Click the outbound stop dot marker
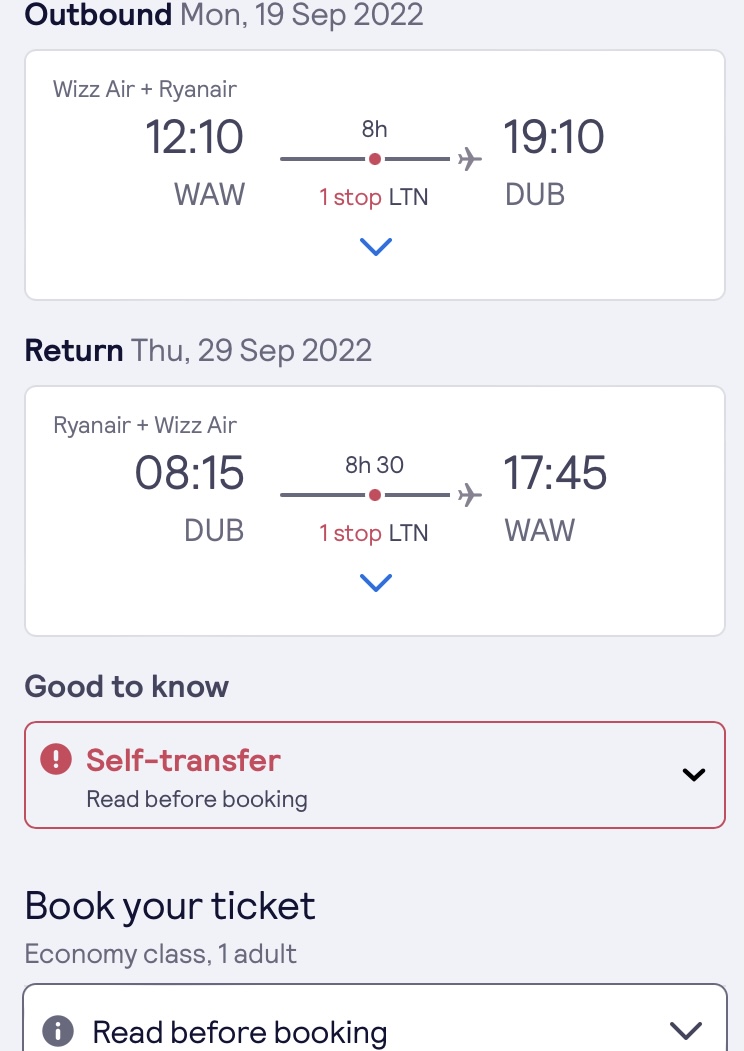Screen dimensions: 744x1051 pyautogui.click(x=375, y=159)
